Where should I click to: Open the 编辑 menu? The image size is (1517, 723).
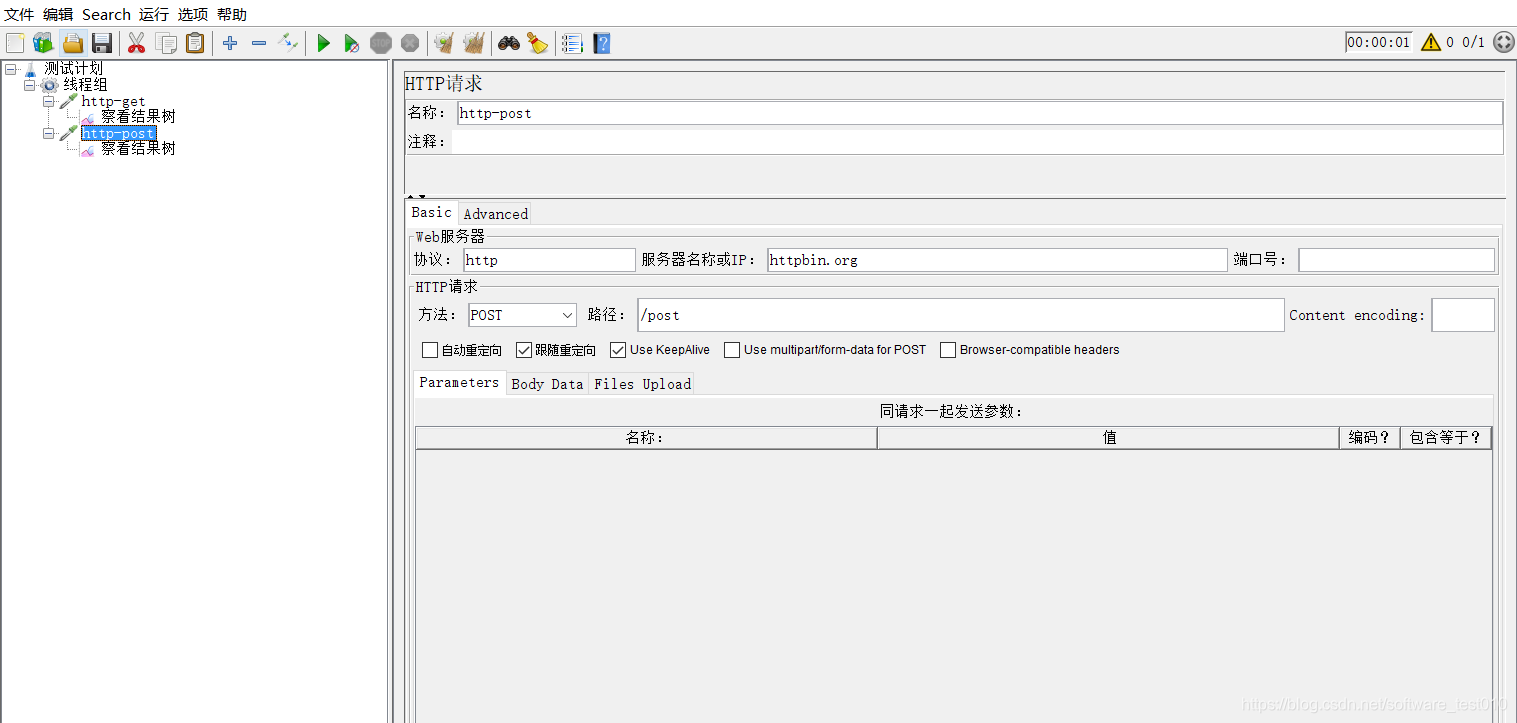pyautogui.click(x=58, y=14)
